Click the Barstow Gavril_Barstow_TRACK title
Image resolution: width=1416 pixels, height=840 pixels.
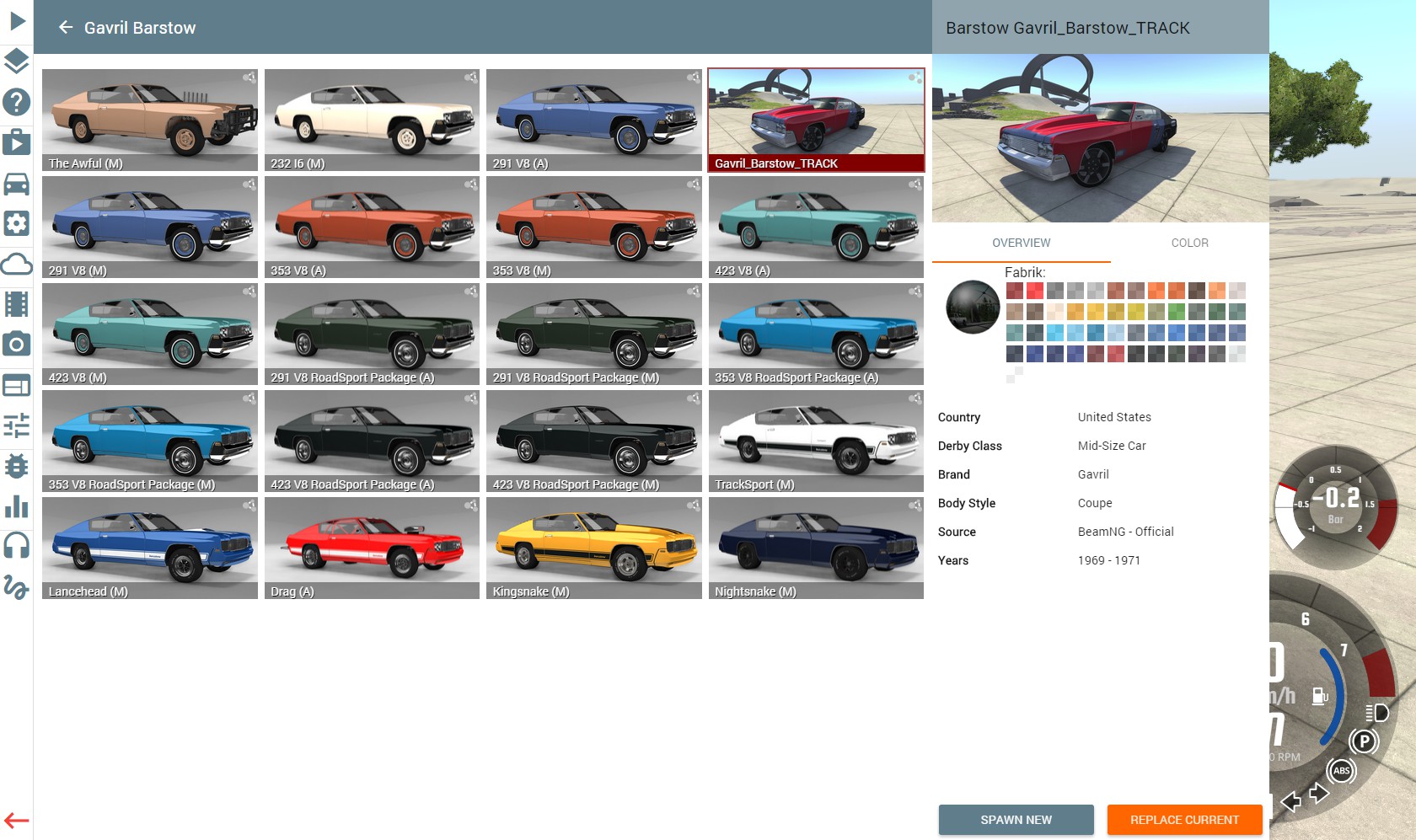click(x=1068, y=28)
